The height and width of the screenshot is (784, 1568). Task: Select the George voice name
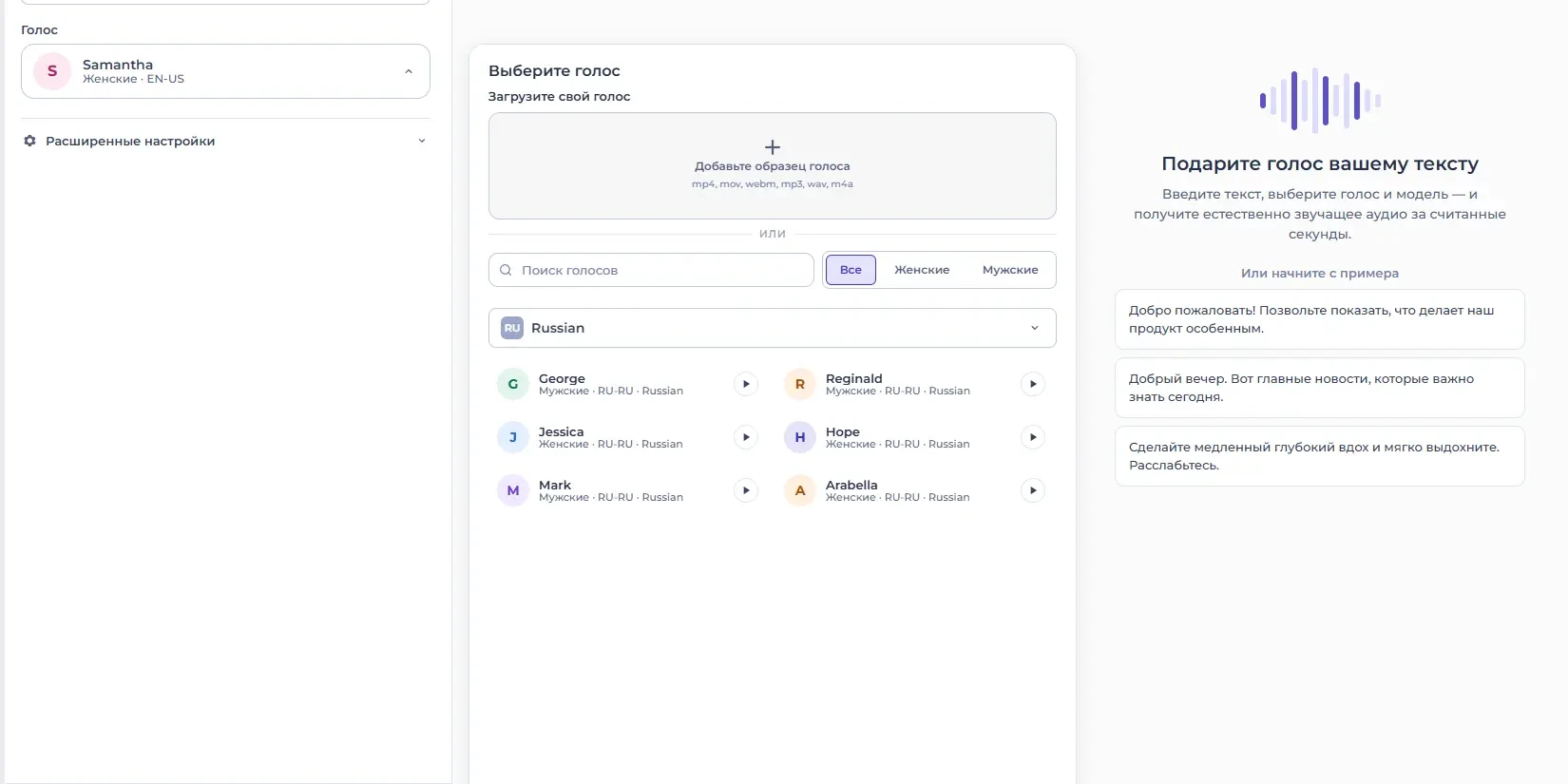click(x=562, y=378)
